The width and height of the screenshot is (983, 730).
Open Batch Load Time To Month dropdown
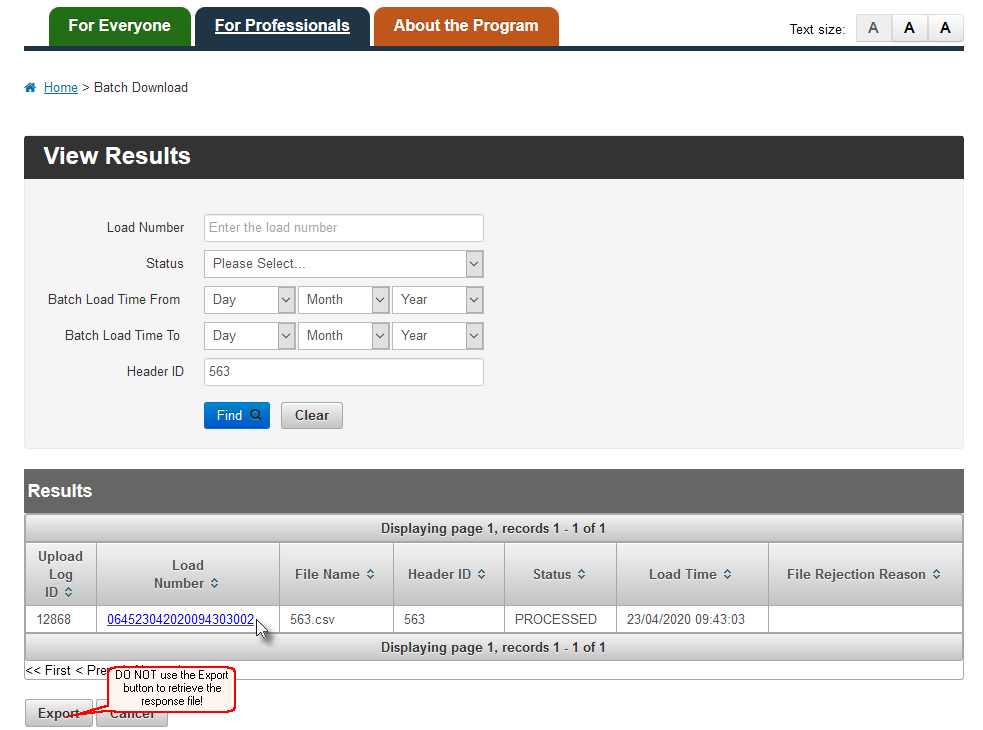[x=344, y=336]
